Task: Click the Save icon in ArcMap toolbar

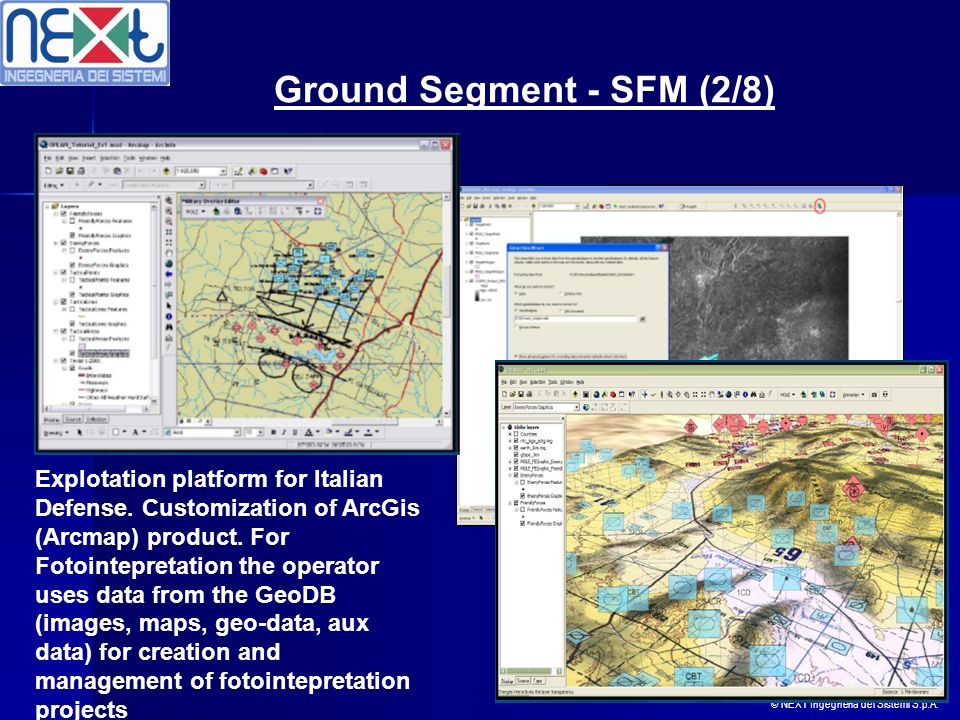Action: 70,171
